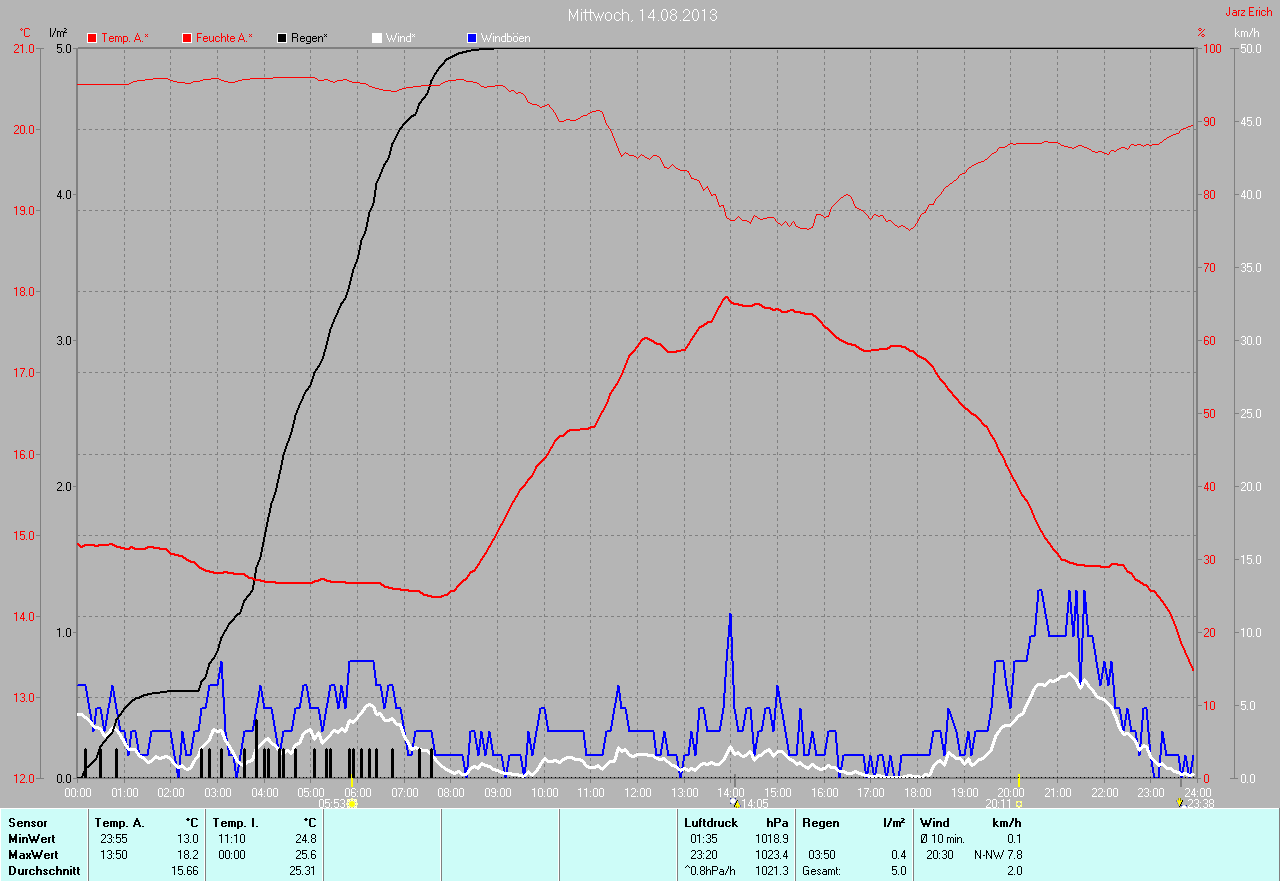Click the Sensor header in the table
The width and height of the screenshot is (1280, 881).
(x=27, y=823)
